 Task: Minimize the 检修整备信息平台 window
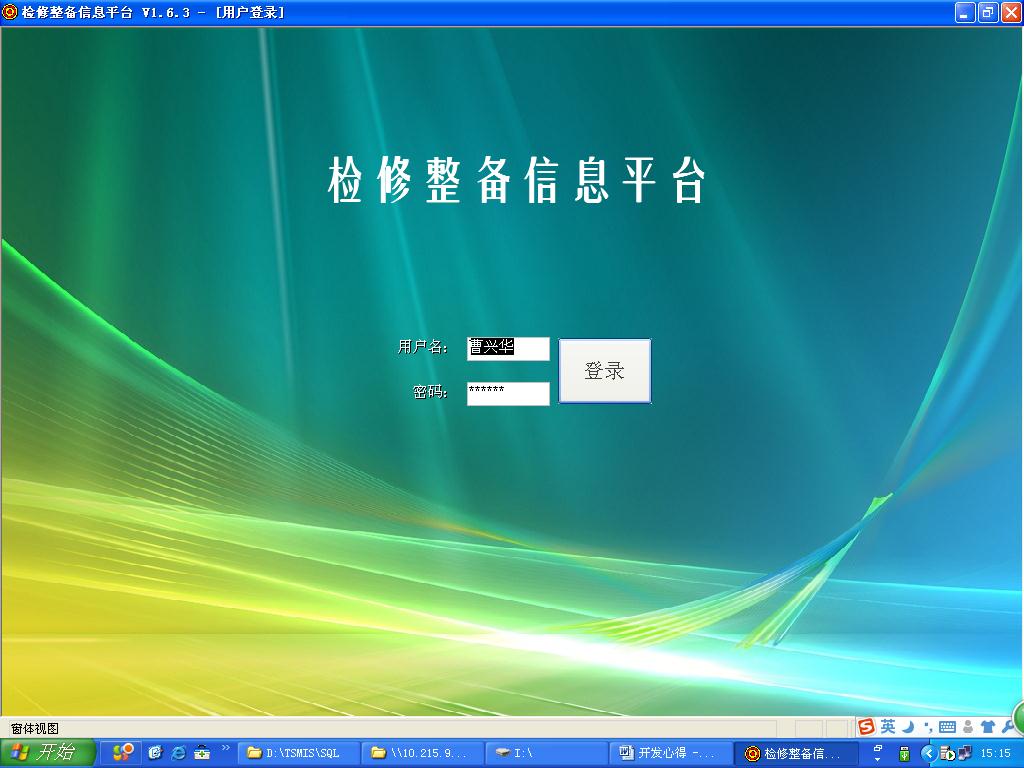[965, 12]
